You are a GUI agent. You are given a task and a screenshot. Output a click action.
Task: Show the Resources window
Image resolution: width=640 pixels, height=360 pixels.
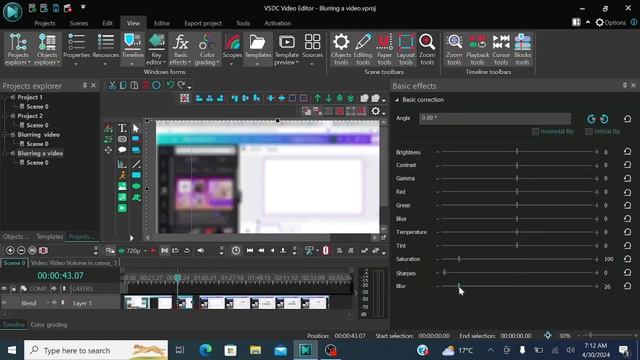pyautogui.click(x=105, y=49)
